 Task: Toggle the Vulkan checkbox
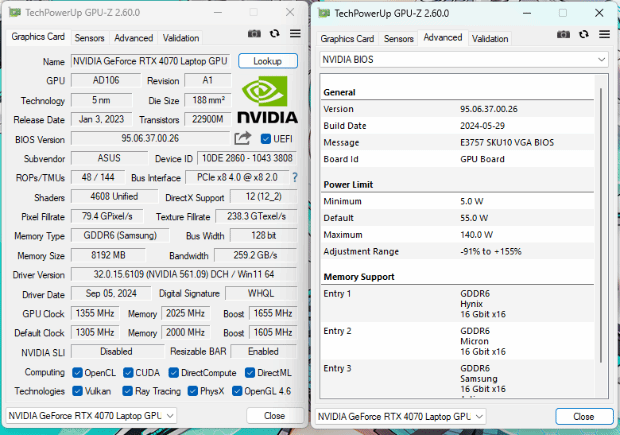pyautogui.click(x=77, y=391)
